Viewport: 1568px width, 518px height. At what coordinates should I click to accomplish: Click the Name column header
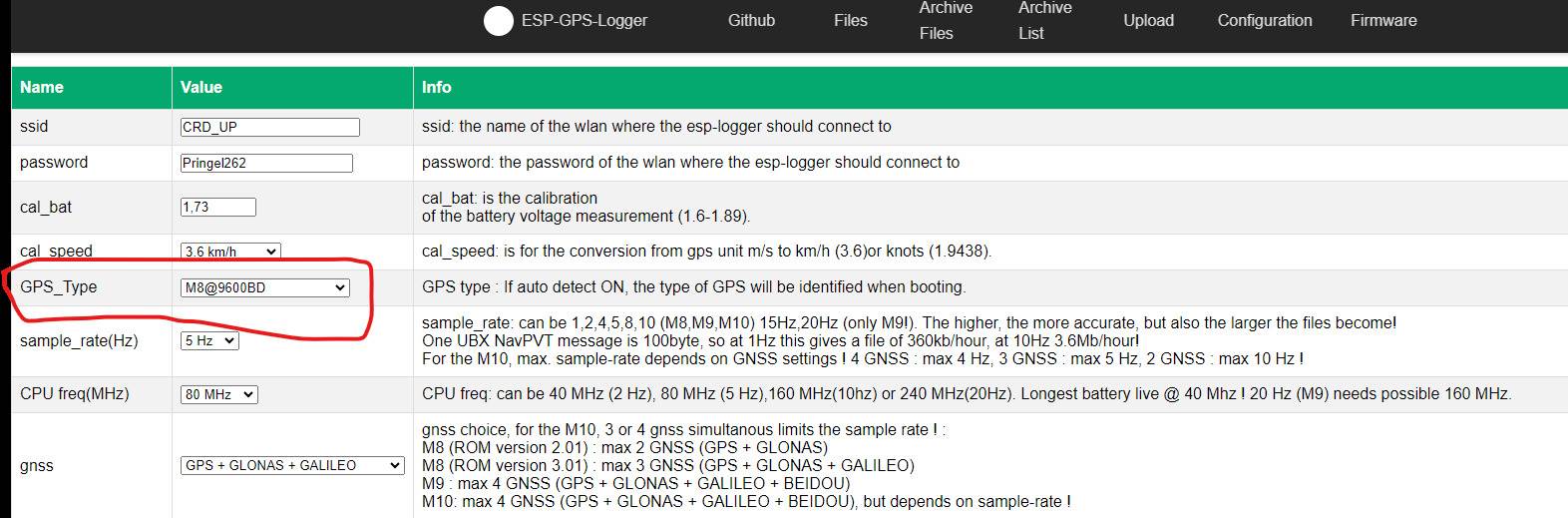tap(42, 87)
